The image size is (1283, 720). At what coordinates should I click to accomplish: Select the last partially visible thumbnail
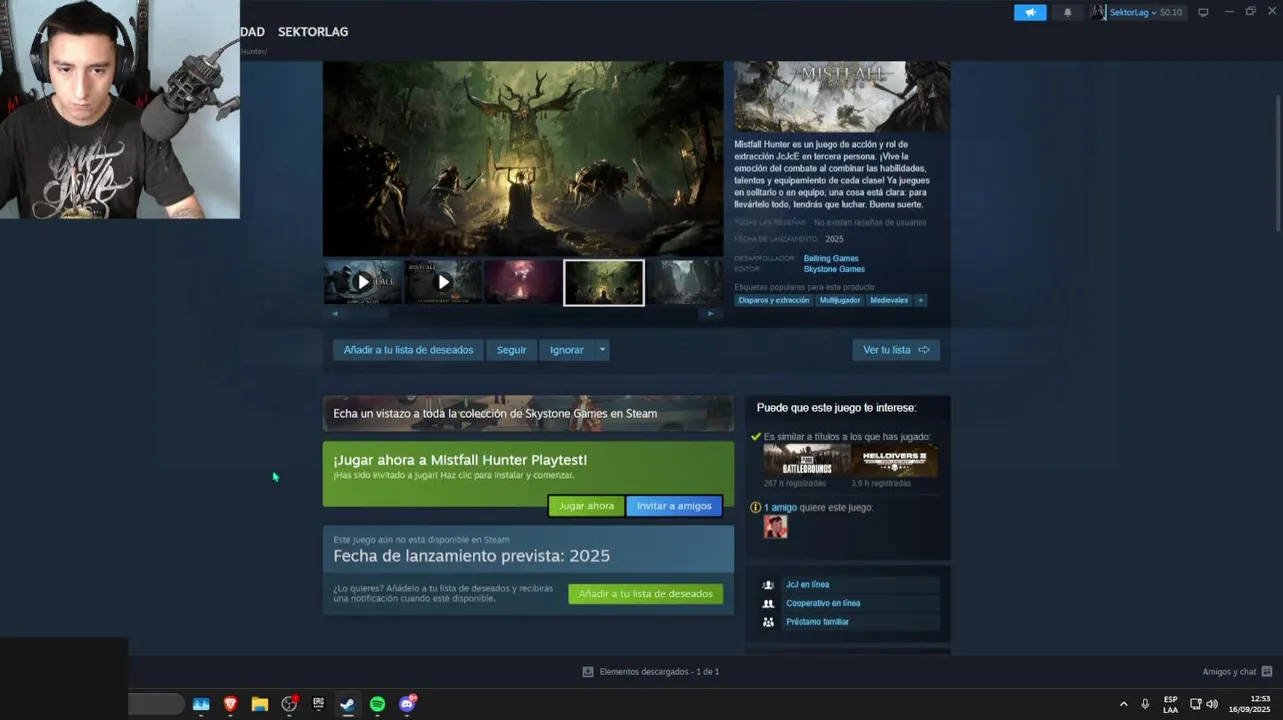coord(685,282)
